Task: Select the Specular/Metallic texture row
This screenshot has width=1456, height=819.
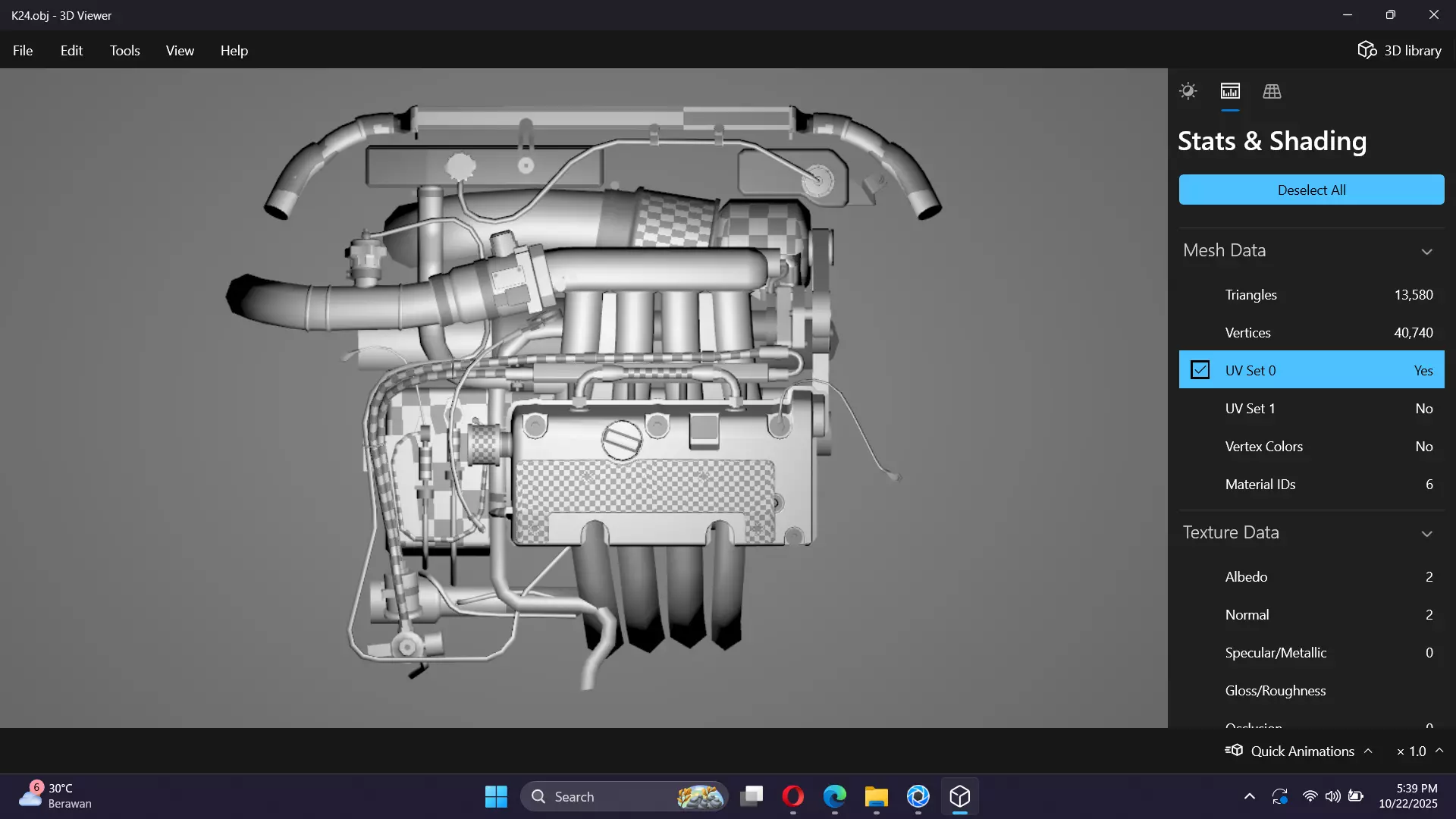Action: [x=1311, y=652]
